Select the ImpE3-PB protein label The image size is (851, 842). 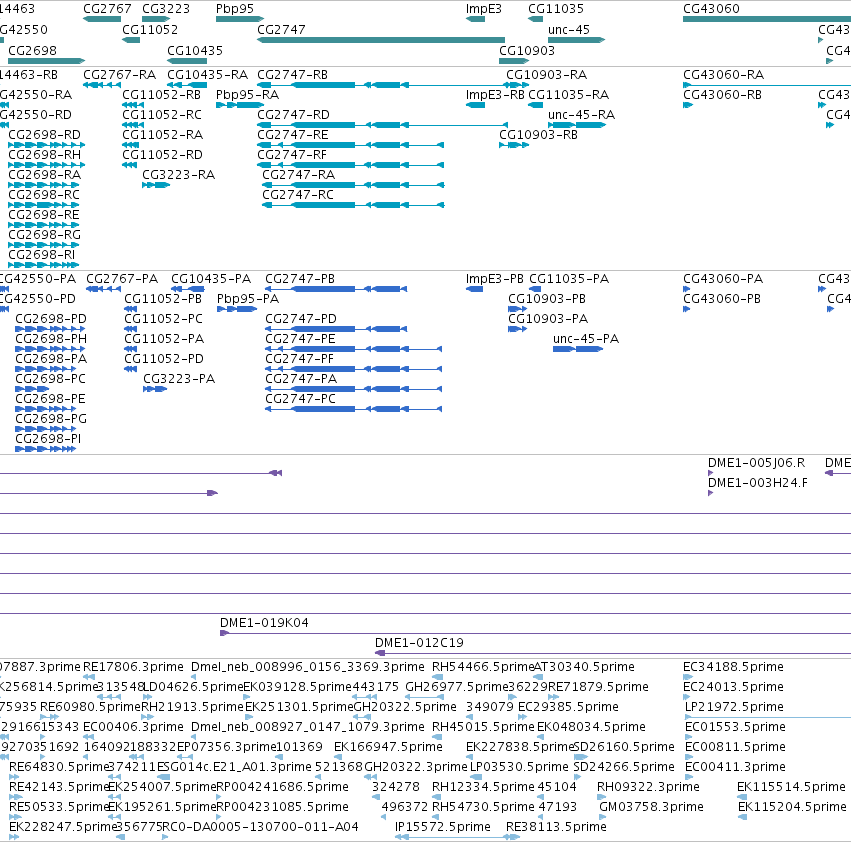tap(494, 278)
